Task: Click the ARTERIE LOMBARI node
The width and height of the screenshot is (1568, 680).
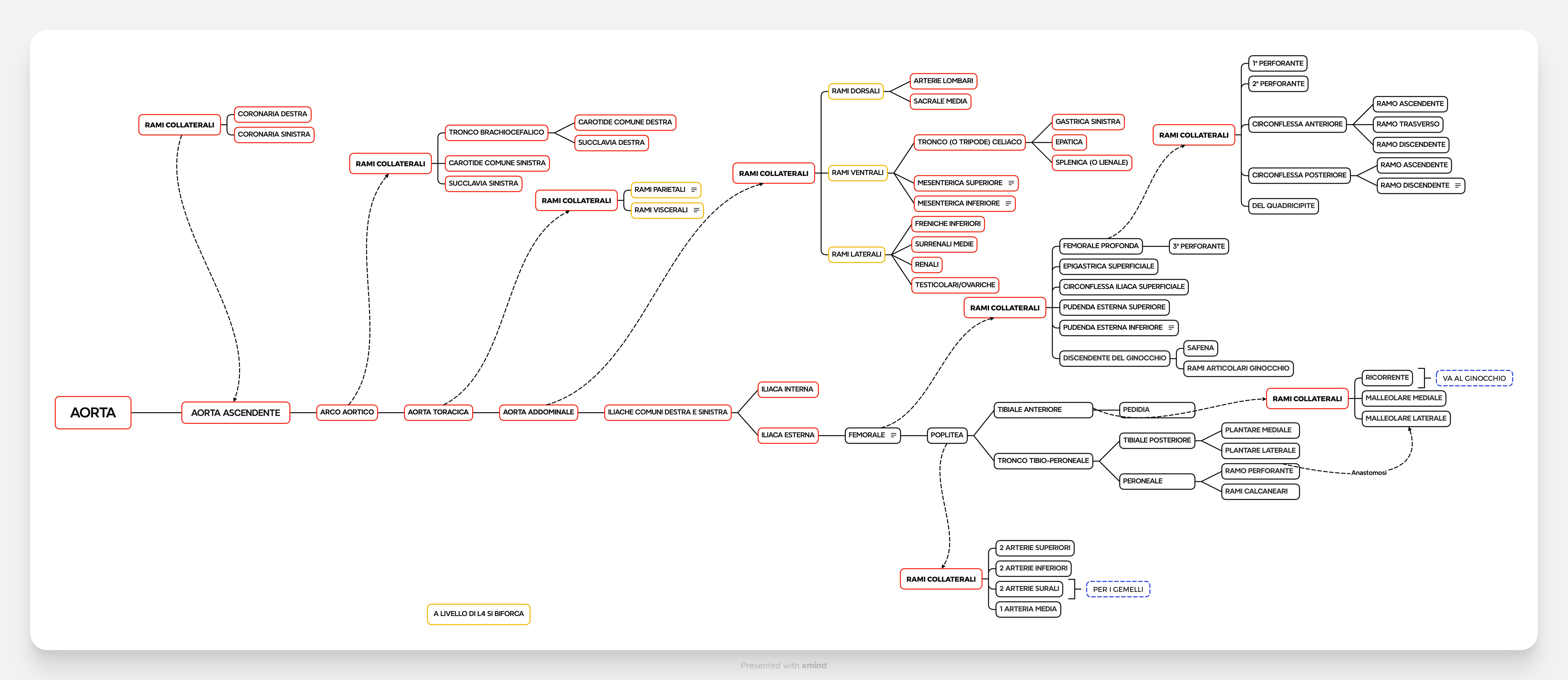Action: [x=943, y=81]
